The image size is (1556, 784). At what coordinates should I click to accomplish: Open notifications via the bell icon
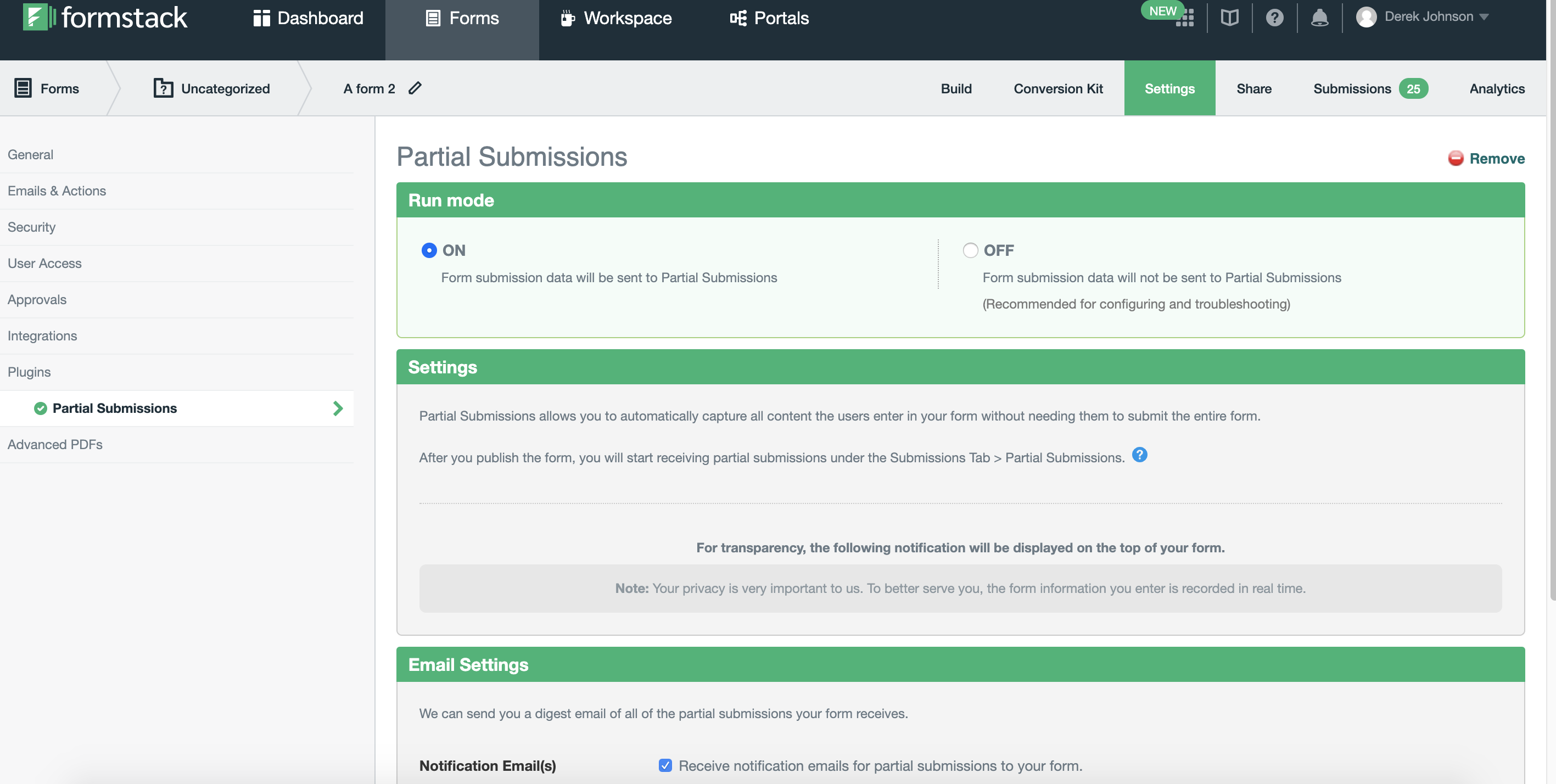(x=1320, y=18)
